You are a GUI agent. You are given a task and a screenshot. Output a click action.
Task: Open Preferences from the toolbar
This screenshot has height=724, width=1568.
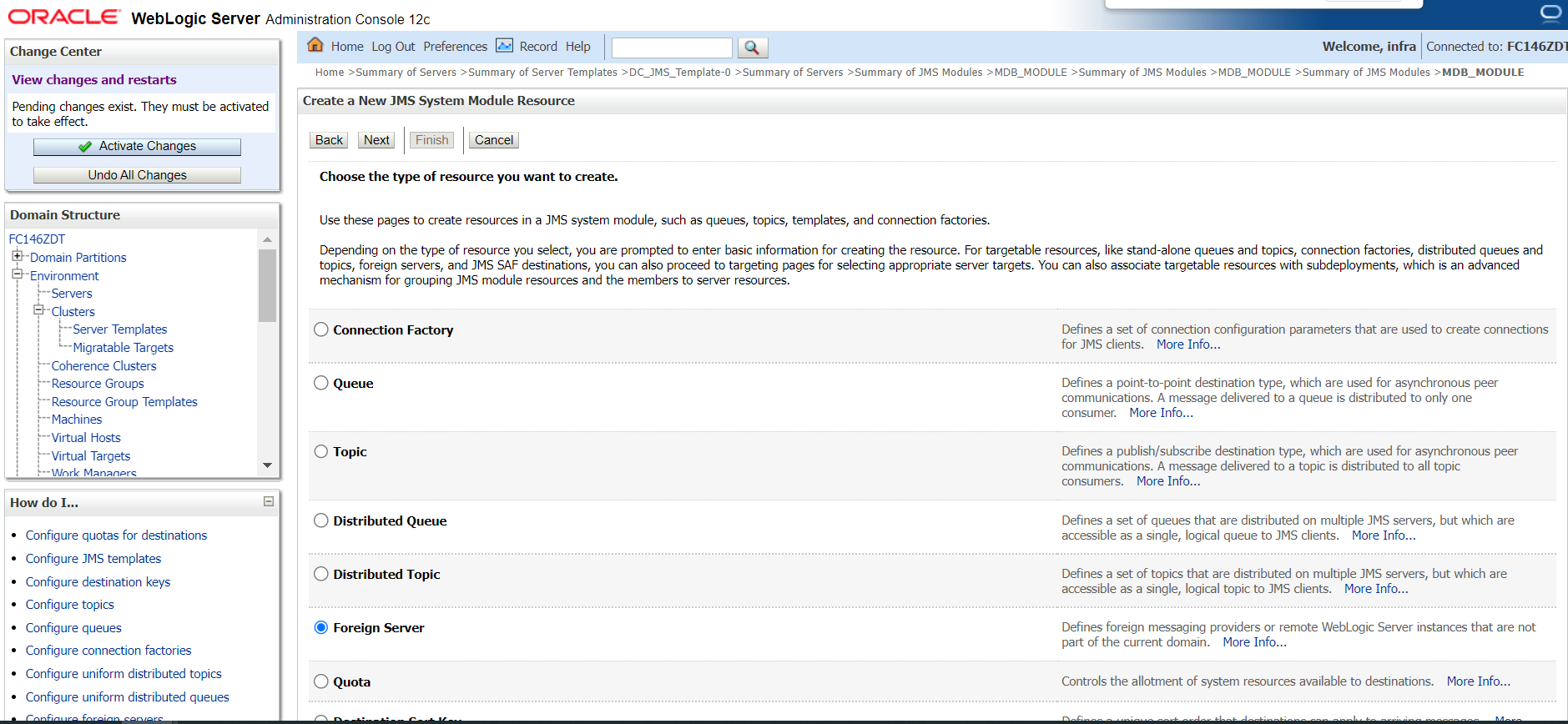point(455,47)
